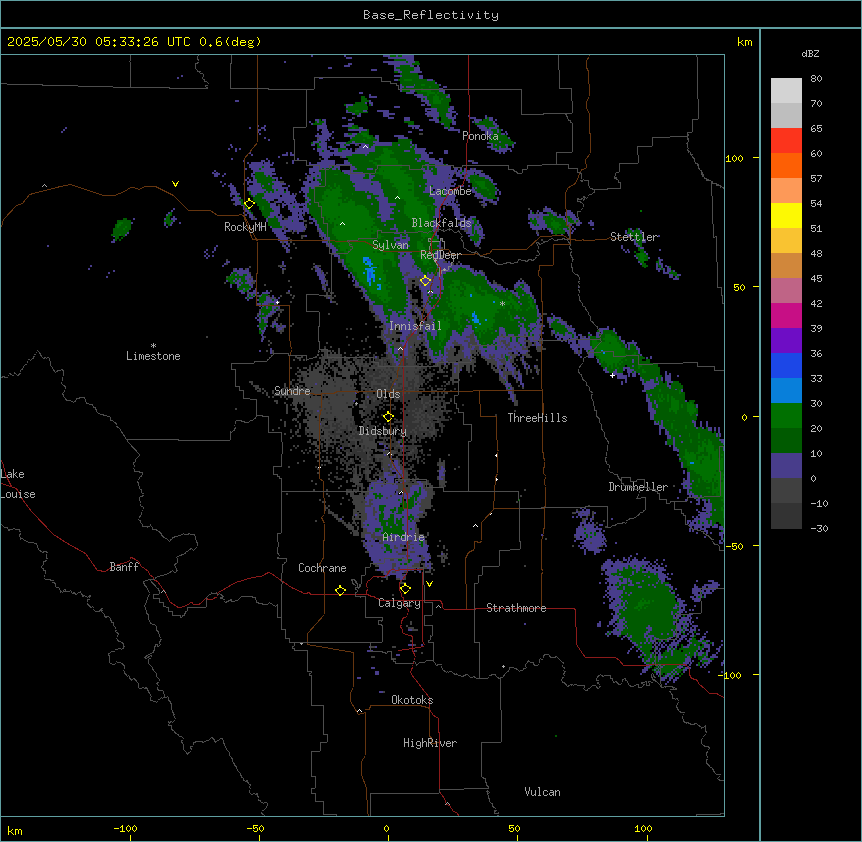Select the Lake Louise label
The width and height of the screenshot is (862, 842).
(18, 484)
